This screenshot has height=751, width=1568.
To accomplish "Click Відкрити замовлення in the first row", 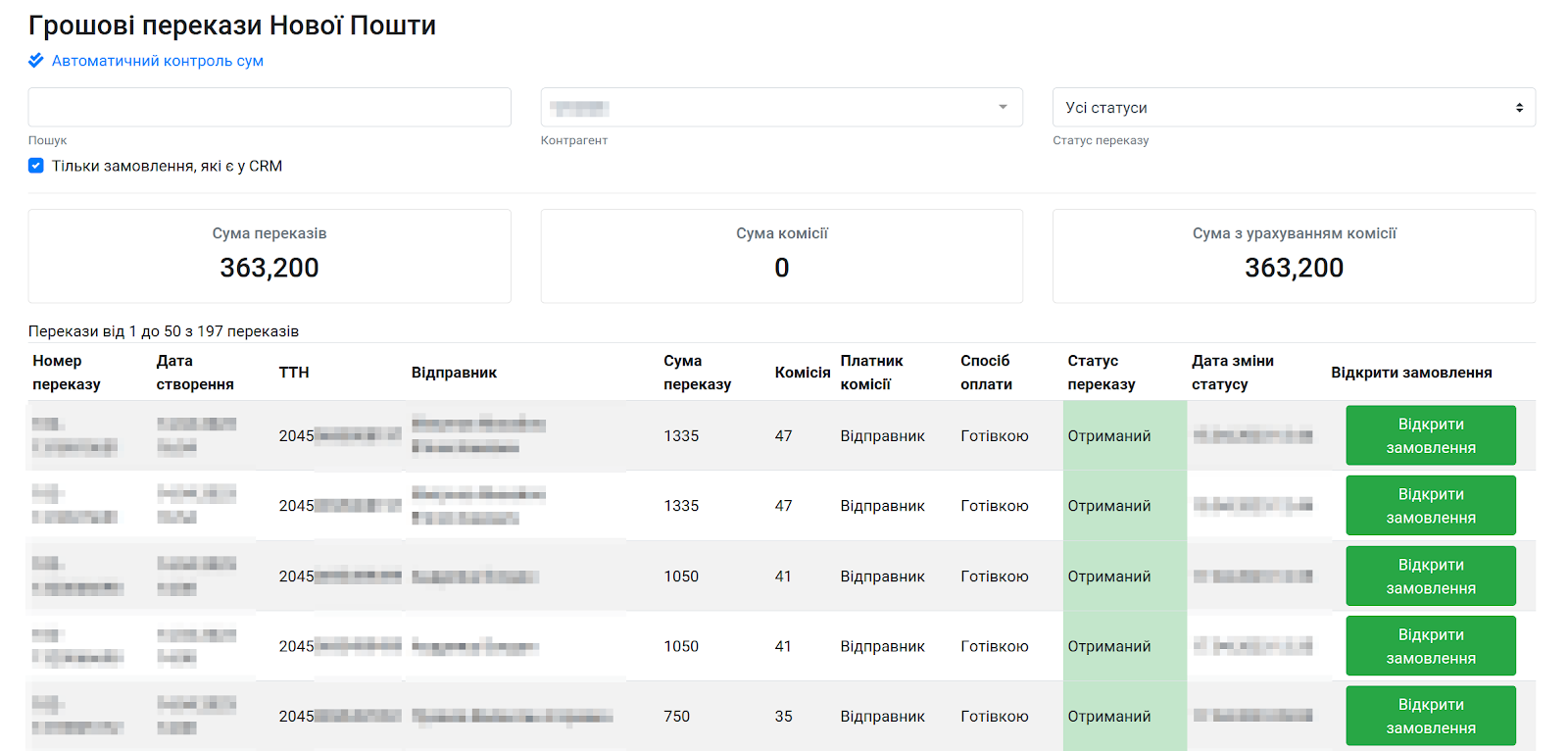I will (1431, 435).
